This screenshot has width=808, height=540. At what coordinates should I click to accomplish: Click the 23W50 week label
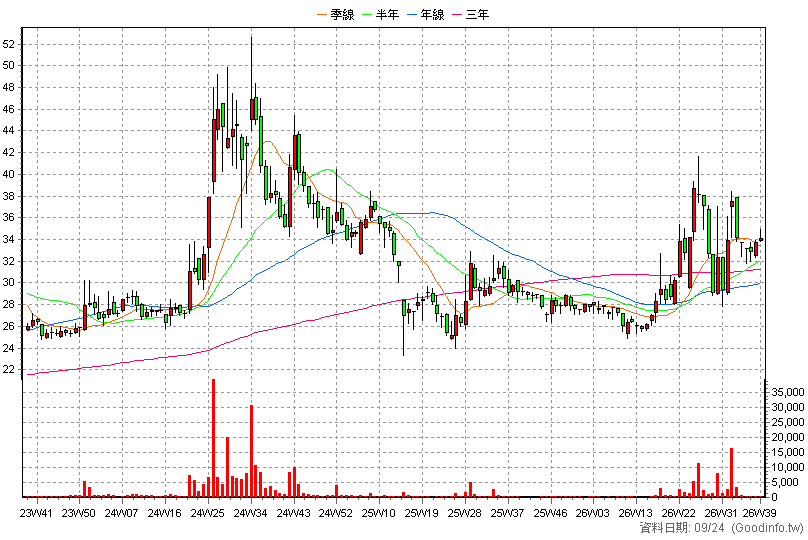coord(78,513)
